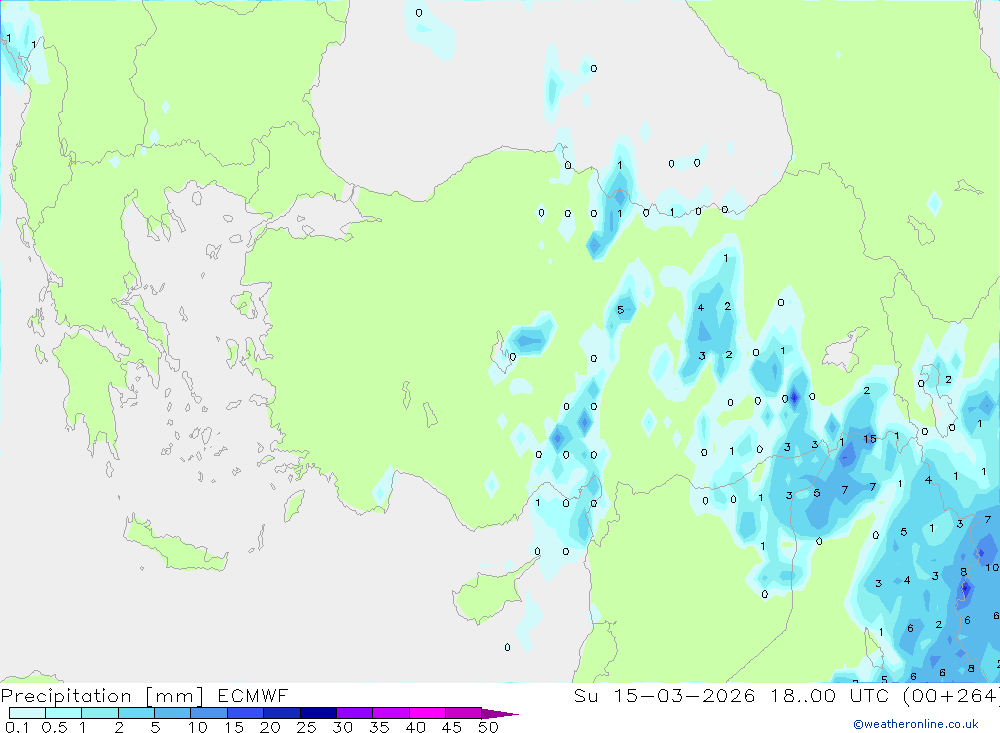This screenshot has height=733, width=1000.
Task: Click the 0.1 legend label
Action: pos(17,727)
